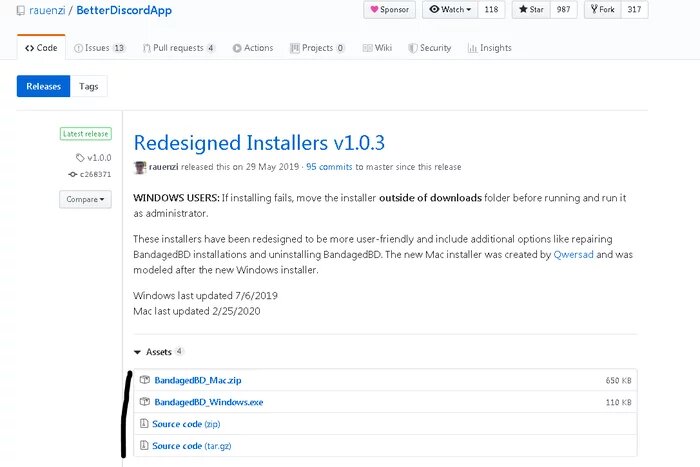Open the Compare dropdown
Image resolution: width=700 pixels, height=467 pixels.
coord(85,199)
